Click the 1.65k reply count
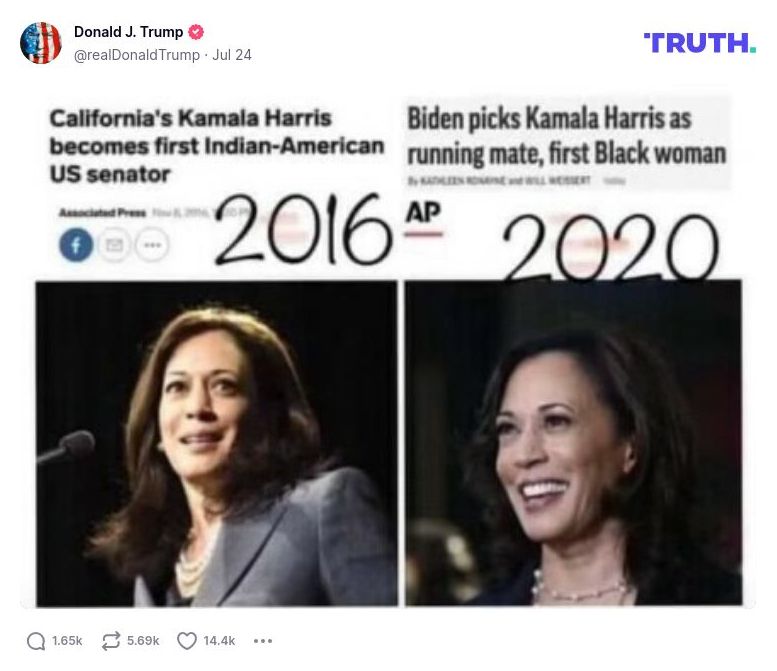 [69, 641]
